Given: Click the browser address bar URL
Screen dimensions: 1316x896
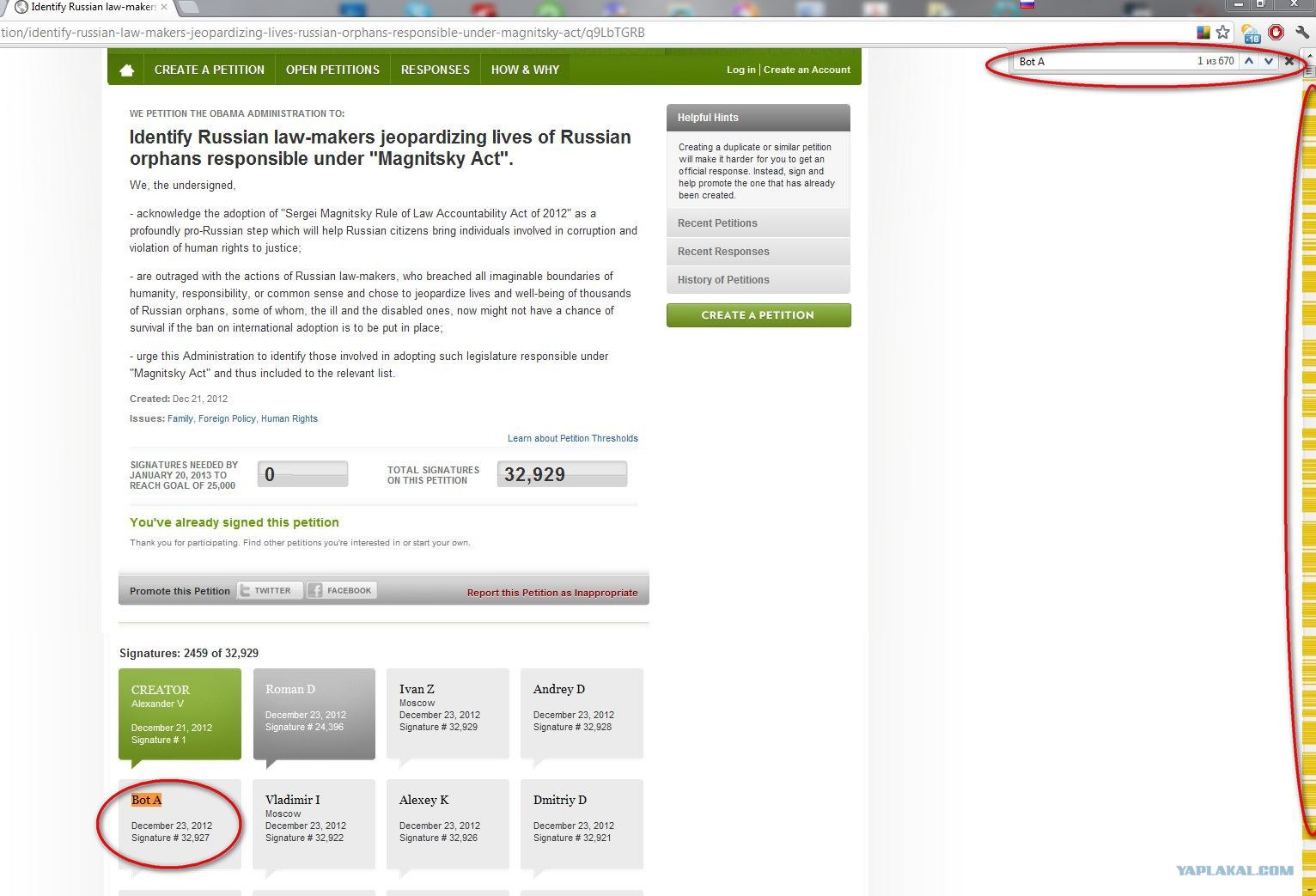Looking at the screenshot, I should click(x=322, y=33).
